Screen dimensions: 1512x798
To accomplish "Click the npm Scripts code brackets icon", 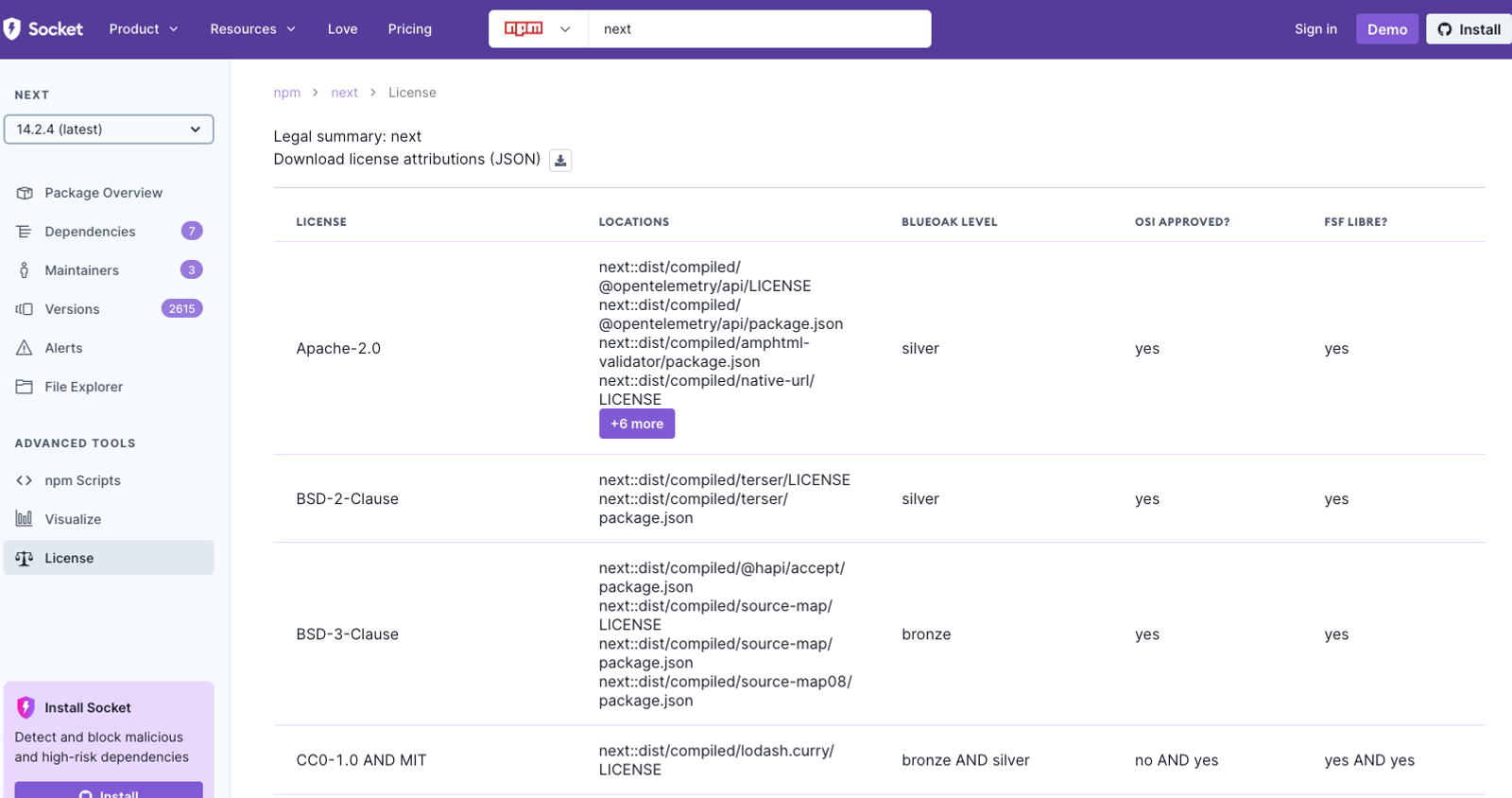I will (x=25, y=480).
